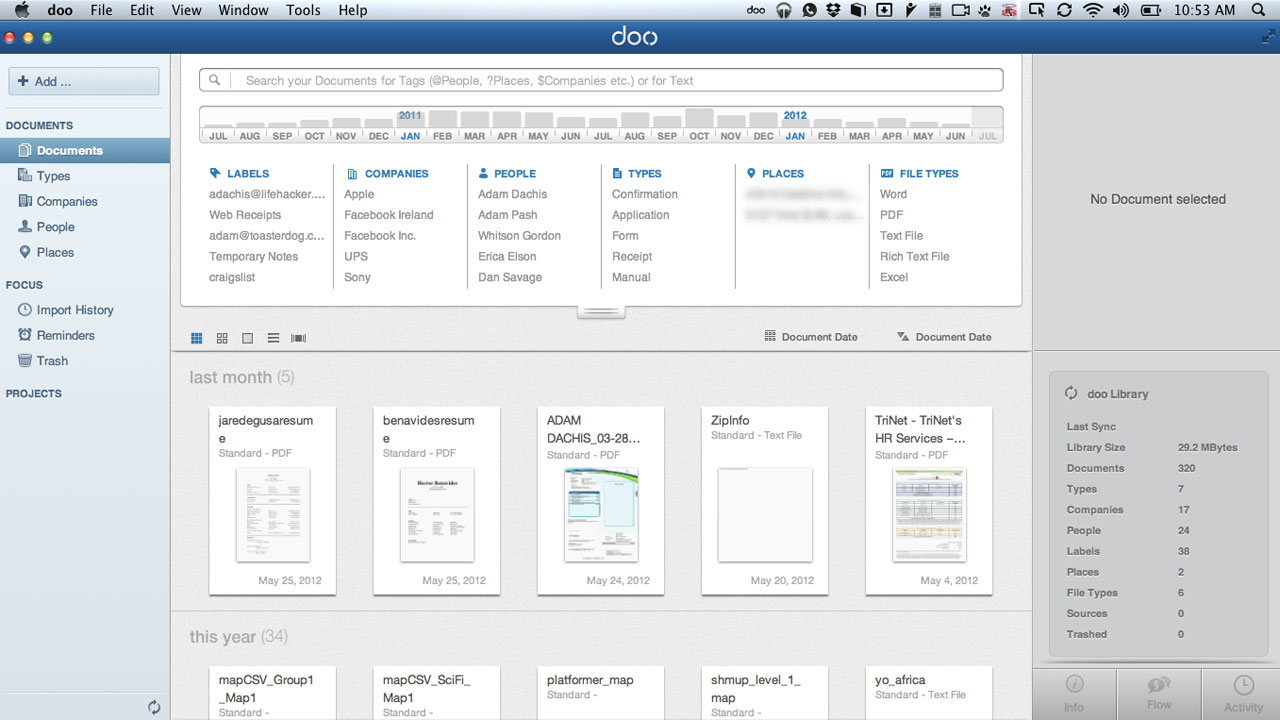The image size is (1280, 720).
Task: Filter by Facebook Ireland company
Action: (x=389, y=215)
